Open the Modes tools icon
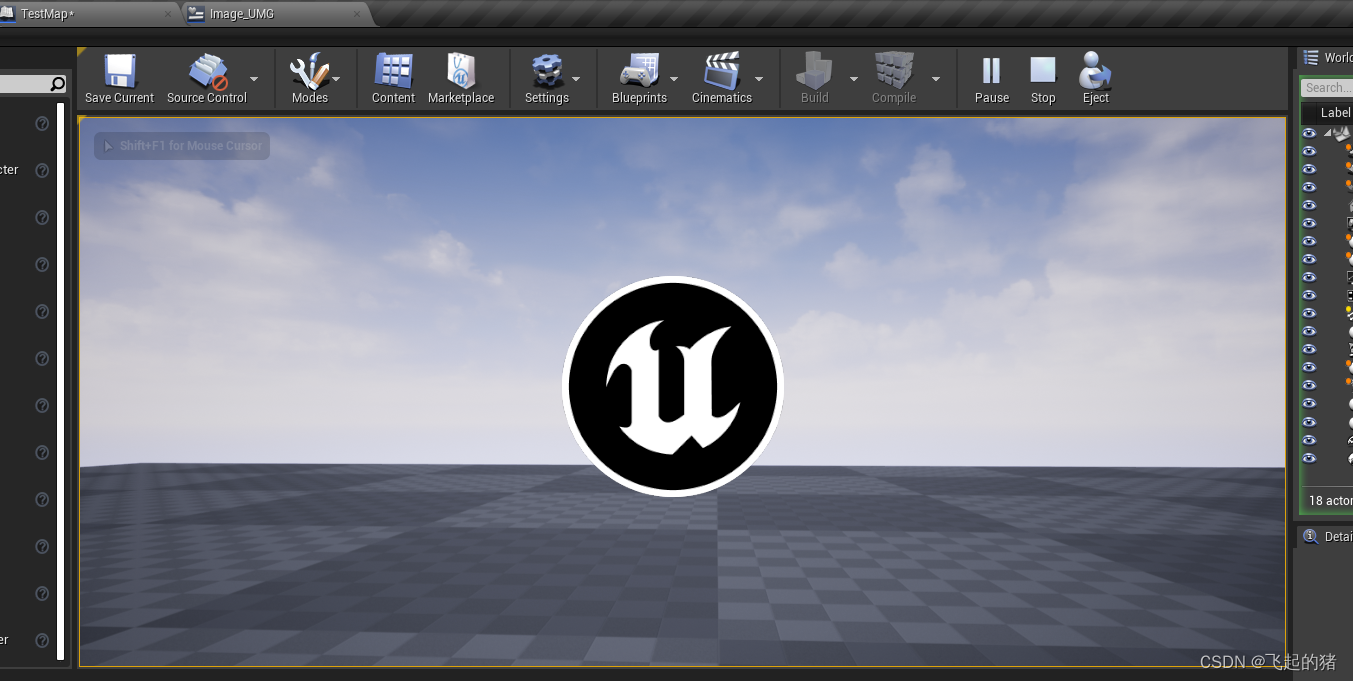Viewport: 1353px width, 681px height. pos(308,72)
